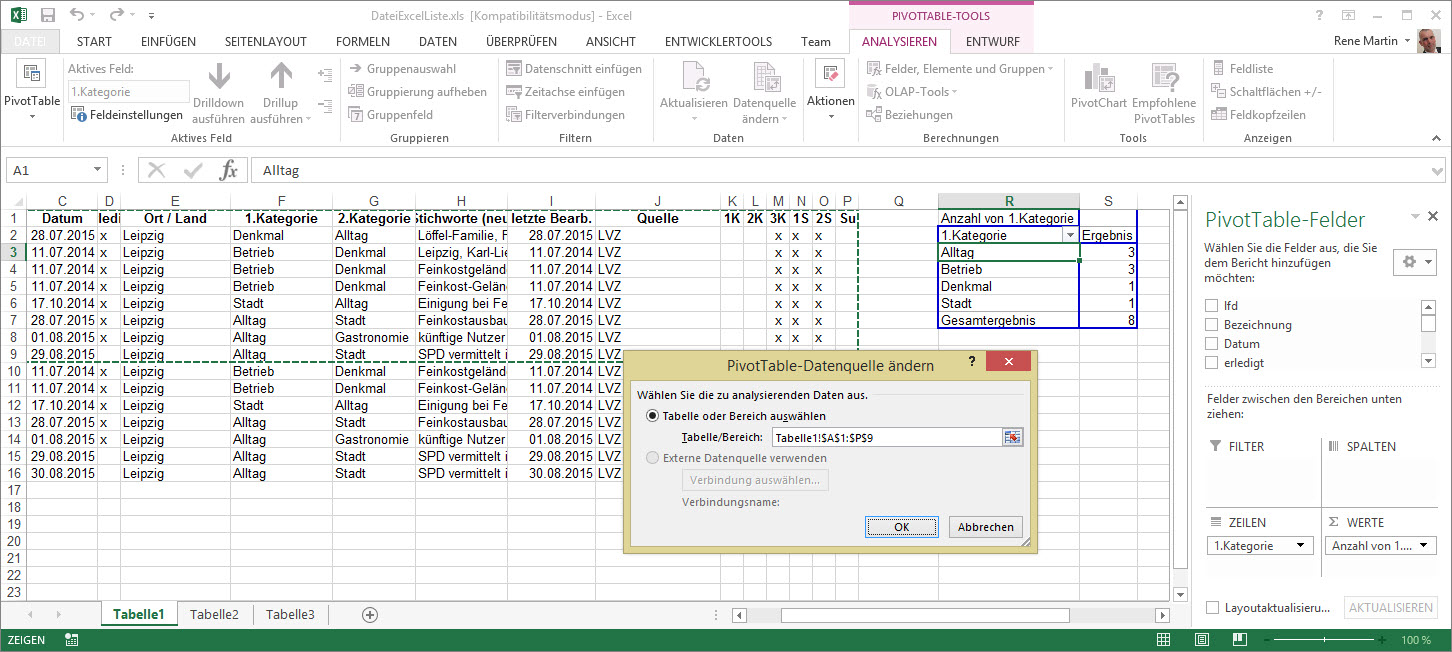The image size is (1452, 652).
Task: Open the Tabelle2 sheet tab
Action: pyautogui.click(x=214, y=614)
